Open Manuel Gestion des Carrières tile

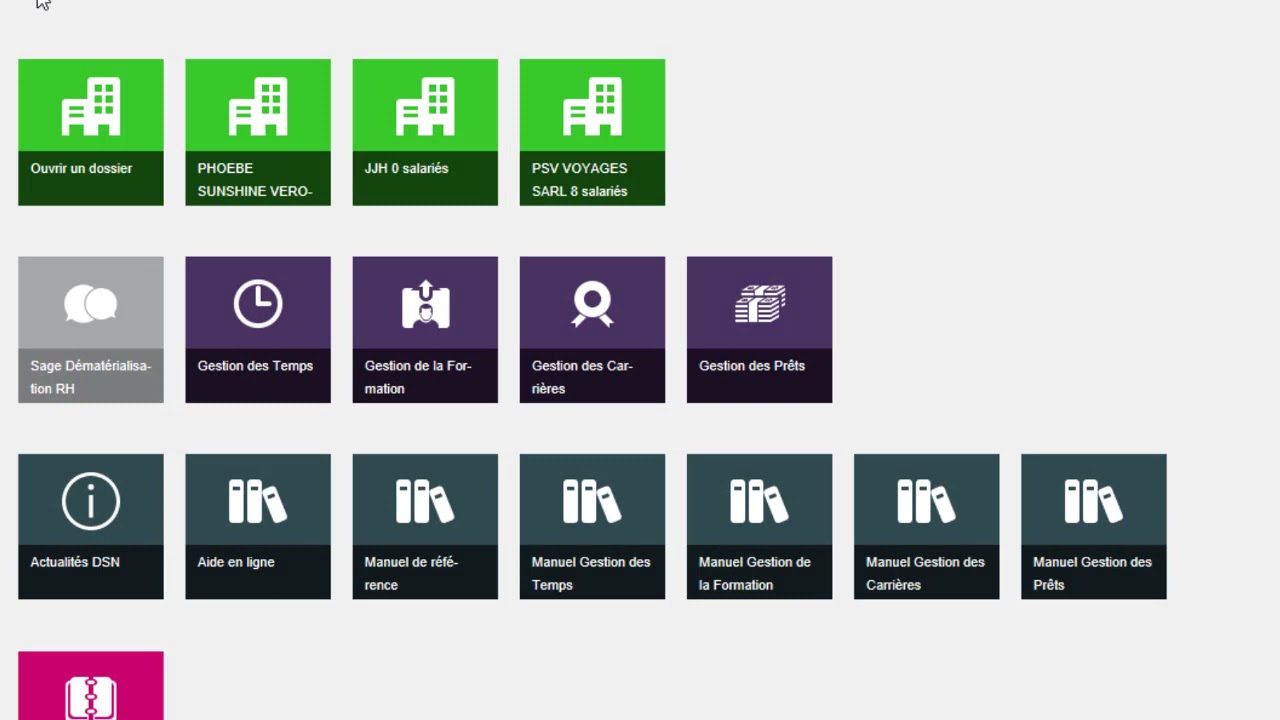pos(926,527)
